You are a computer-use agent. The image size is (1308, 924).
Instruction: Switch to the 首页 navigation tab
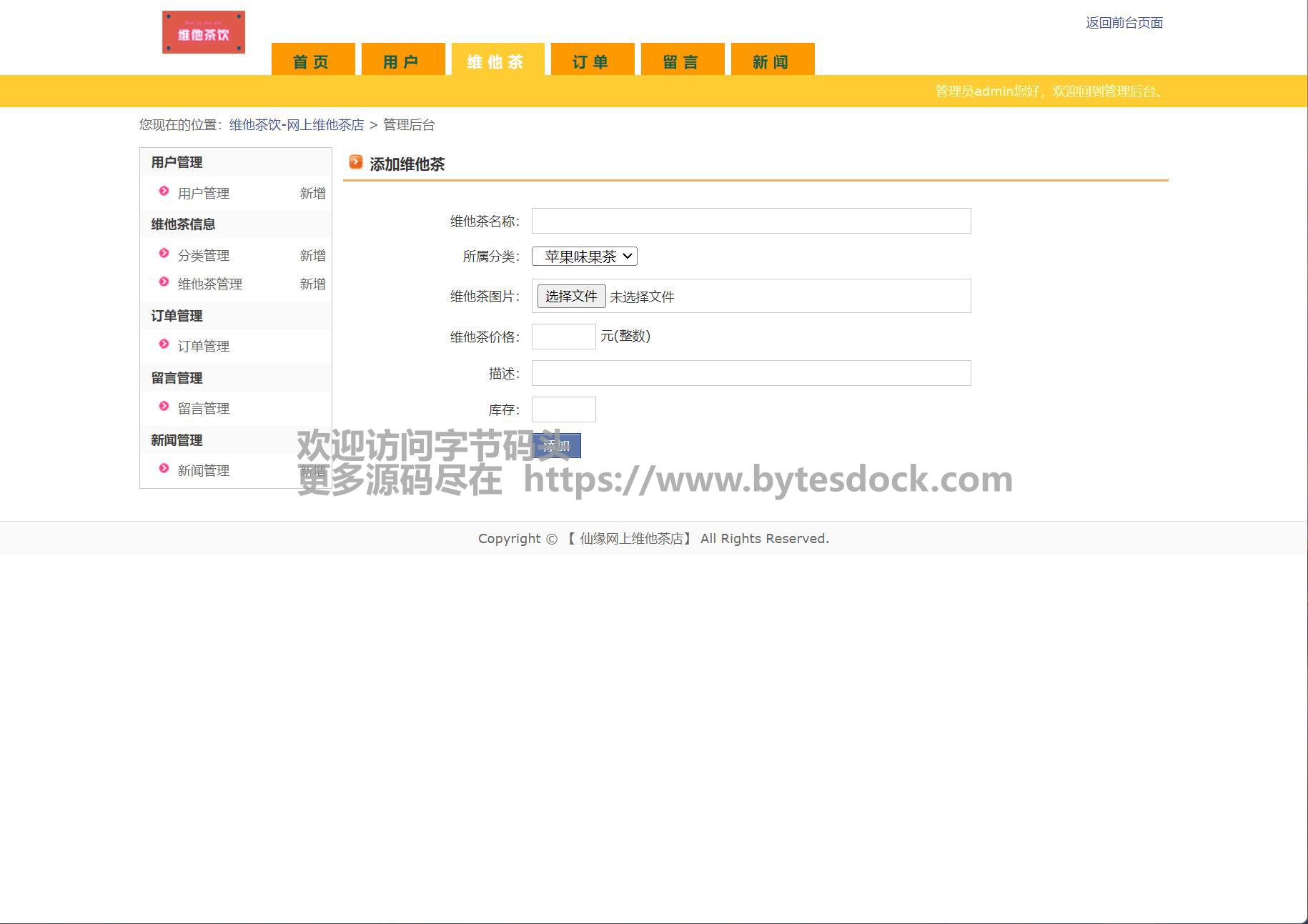[x=312, y=61]
